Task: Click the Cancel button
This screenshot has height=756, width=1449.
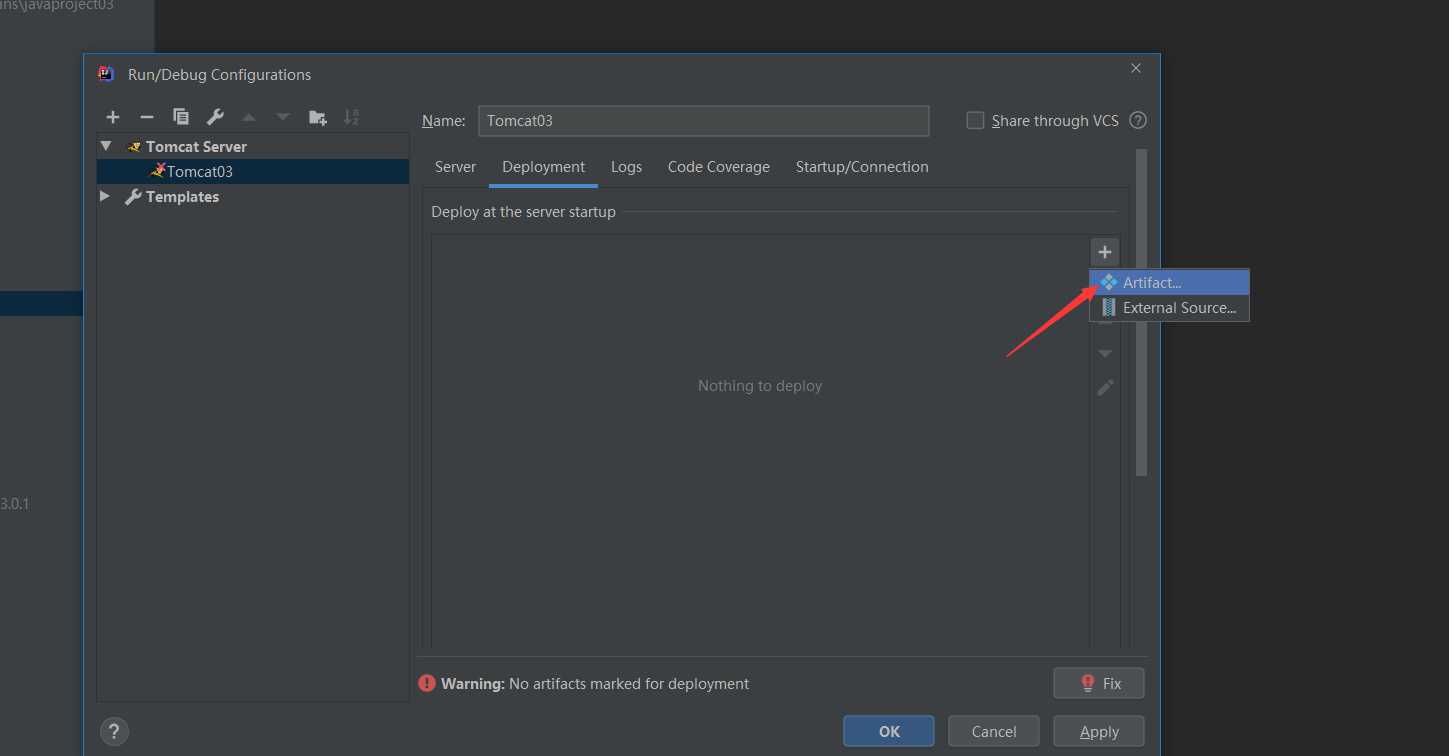Action: (x=994, y=732)
